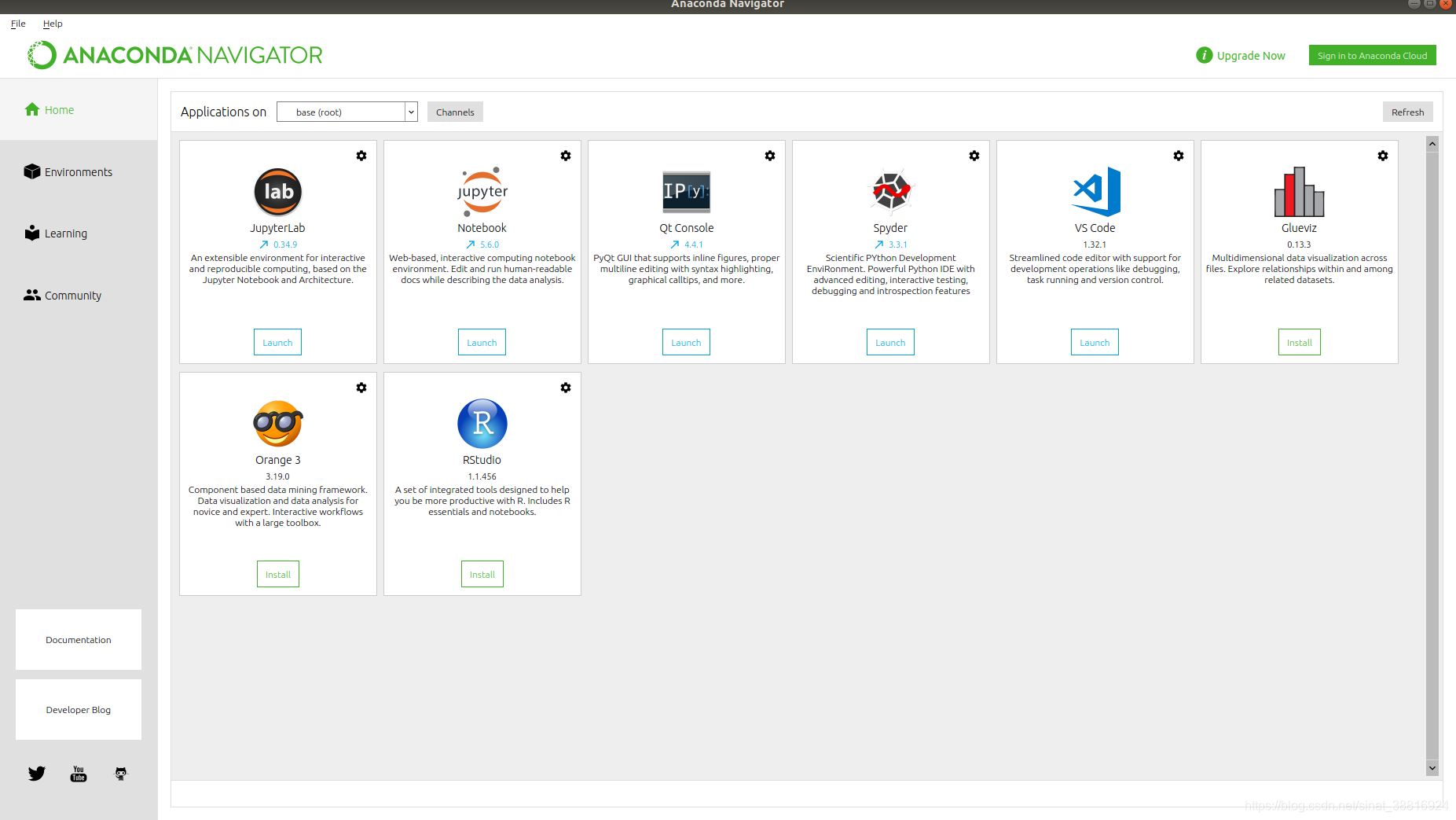
Task: Open the GitHub link icon
Action: coord(121,774)
